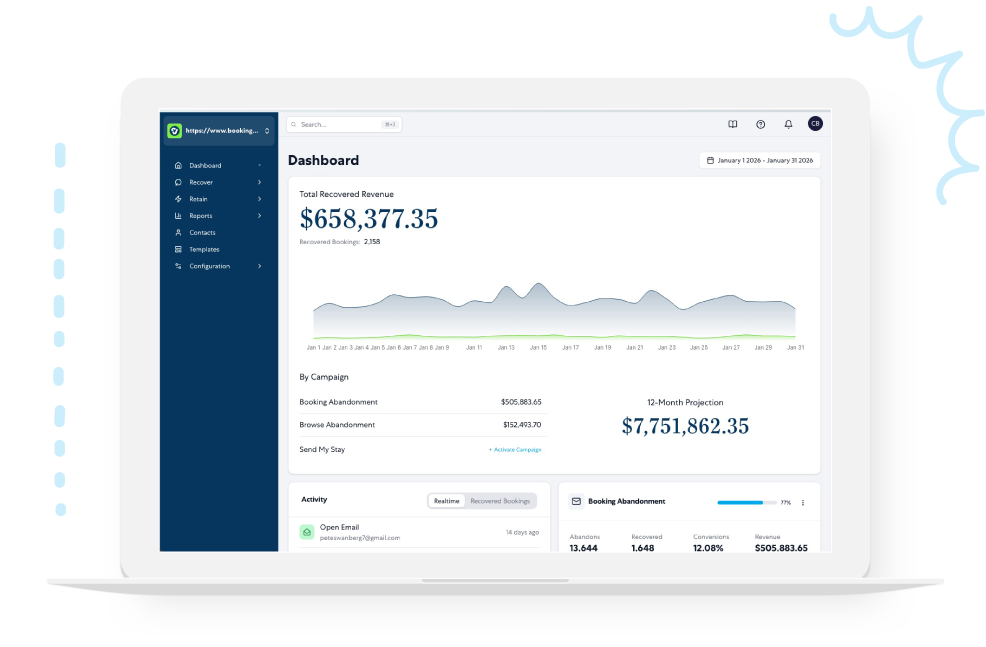Click the Booking Abandonment envelope icon
The height and width of the screenshot is (647, 986).
click(x=576, y=501)
